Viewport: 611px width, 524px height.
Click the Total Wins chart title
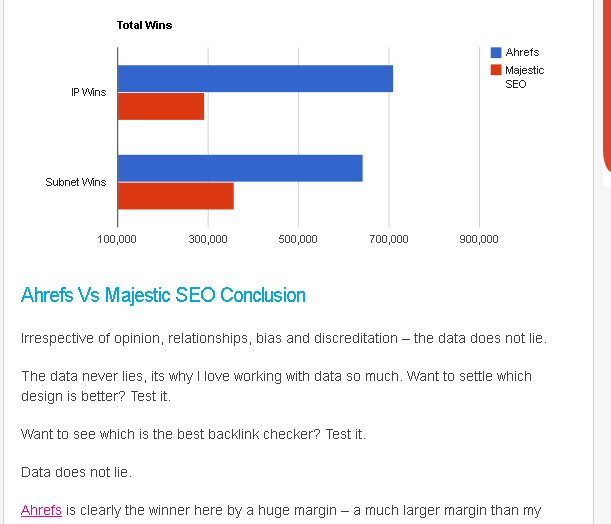pyautogui.click(x=144, y=25)
